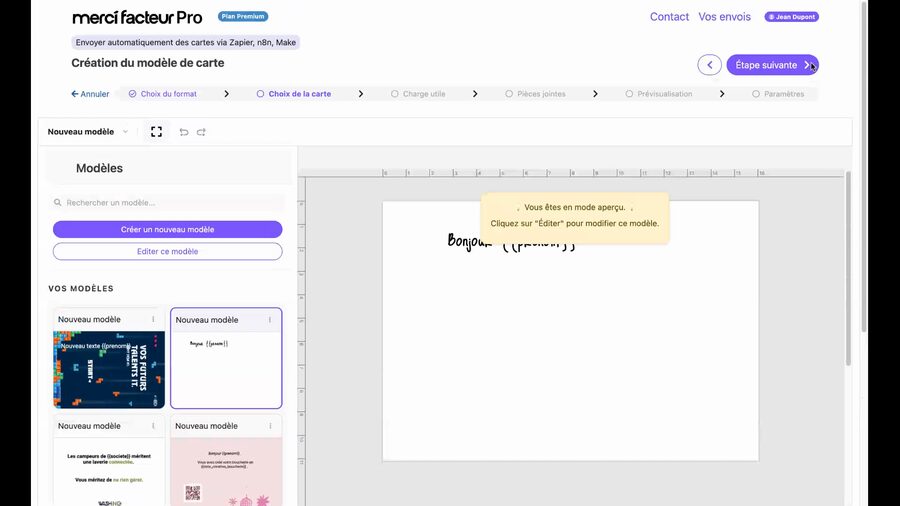Screen dimensions: 900x506
Task: Click the chevron after Prévisualisation
Action: [722, 94]
